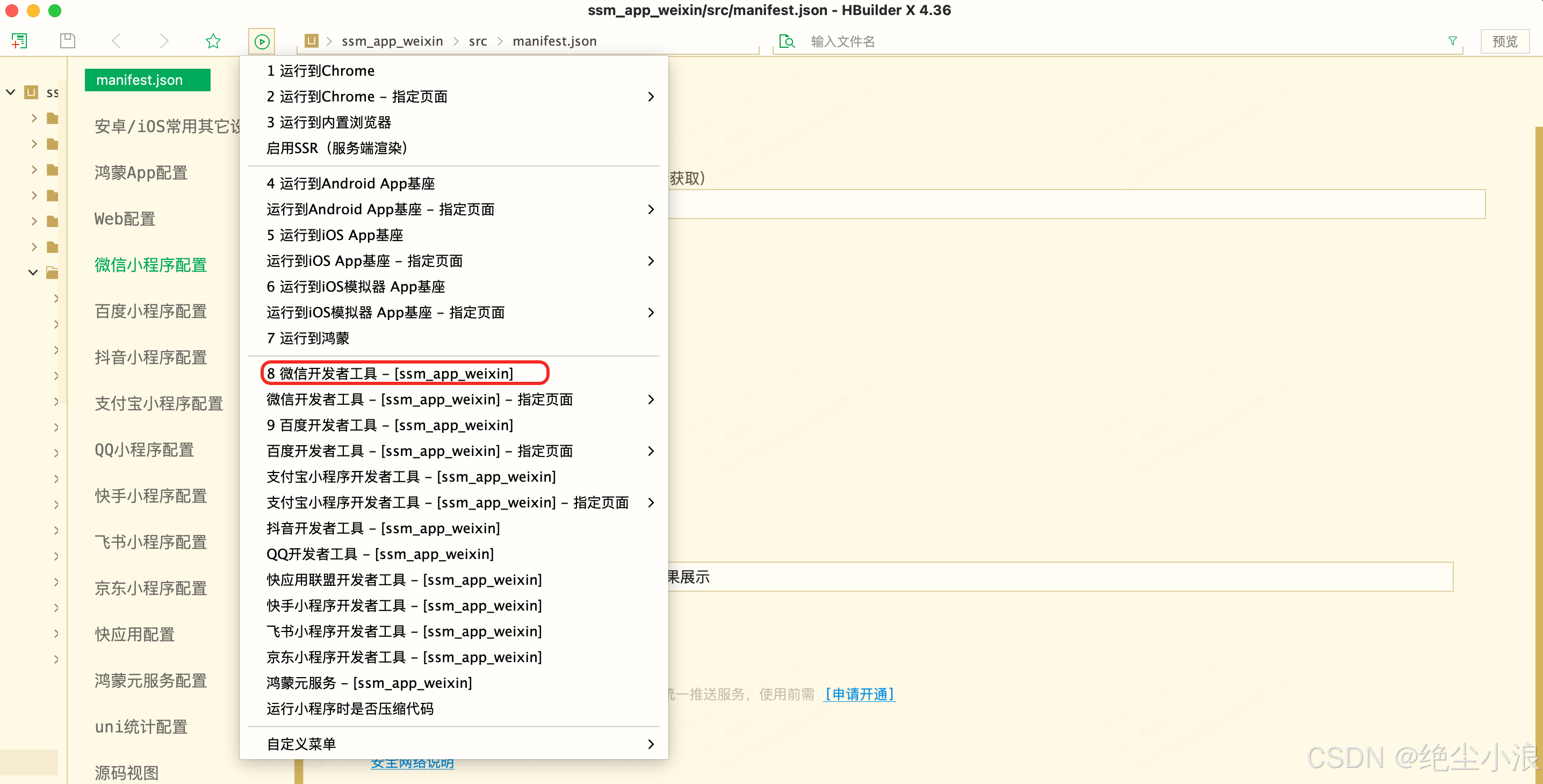
Task: Open 鸿蒙元服务配置 section
Action: [150, 680]
